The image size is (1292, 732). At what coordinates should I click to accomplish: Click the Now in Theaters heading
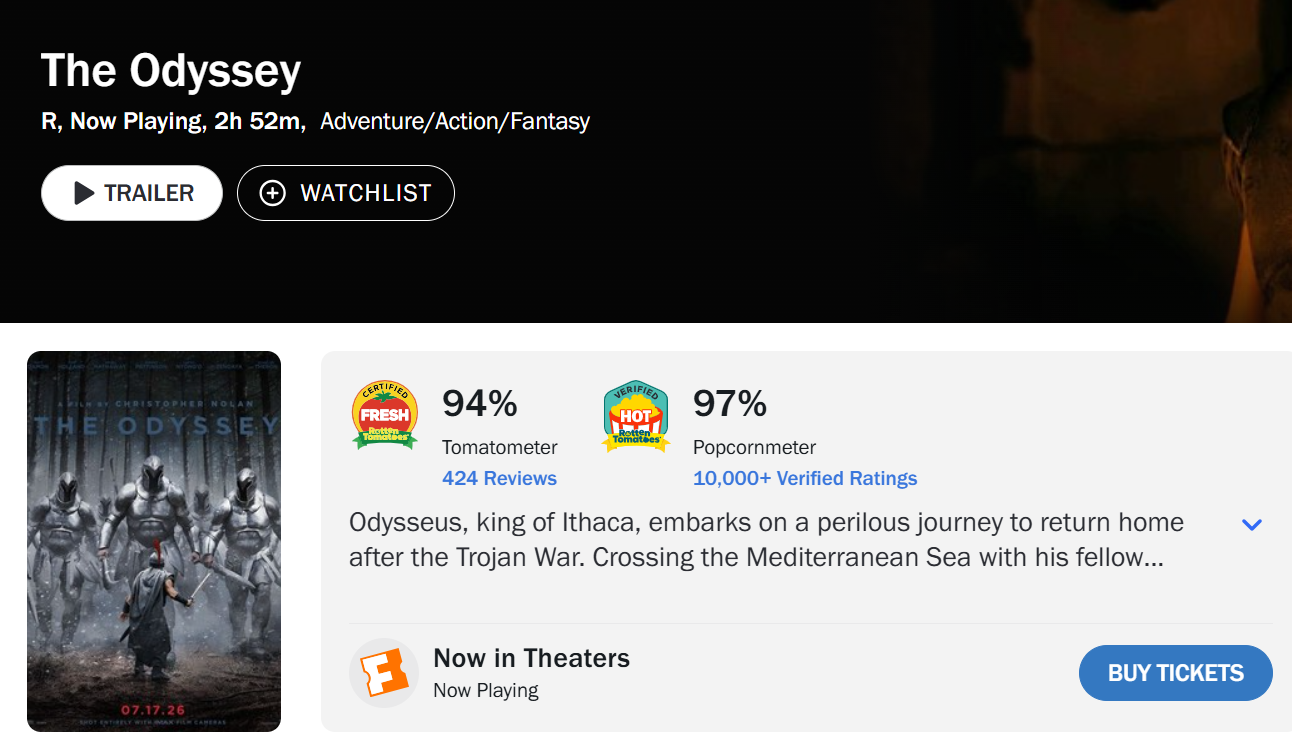coord(532,658)
